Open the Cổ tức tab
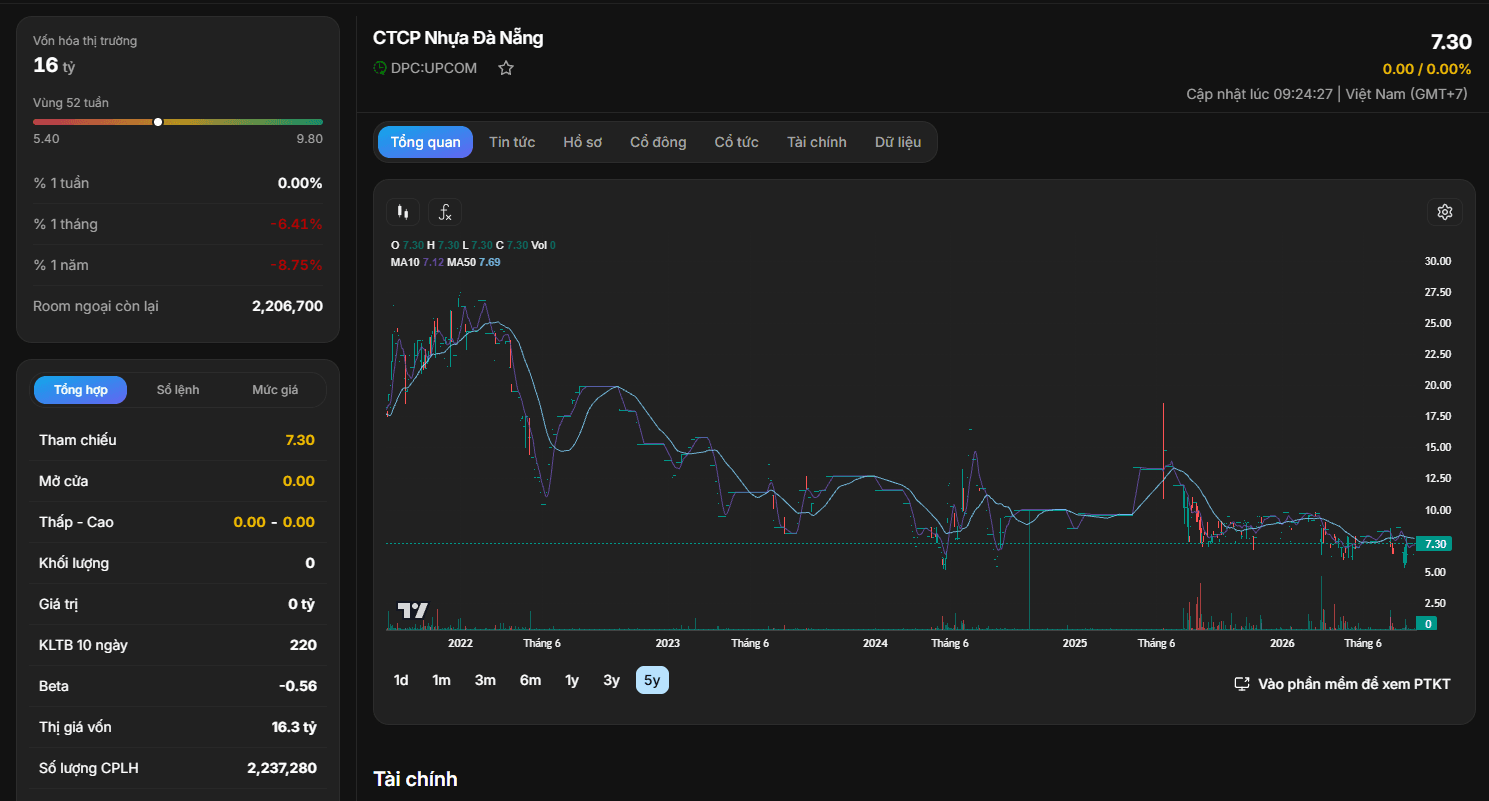 [737, 142]
